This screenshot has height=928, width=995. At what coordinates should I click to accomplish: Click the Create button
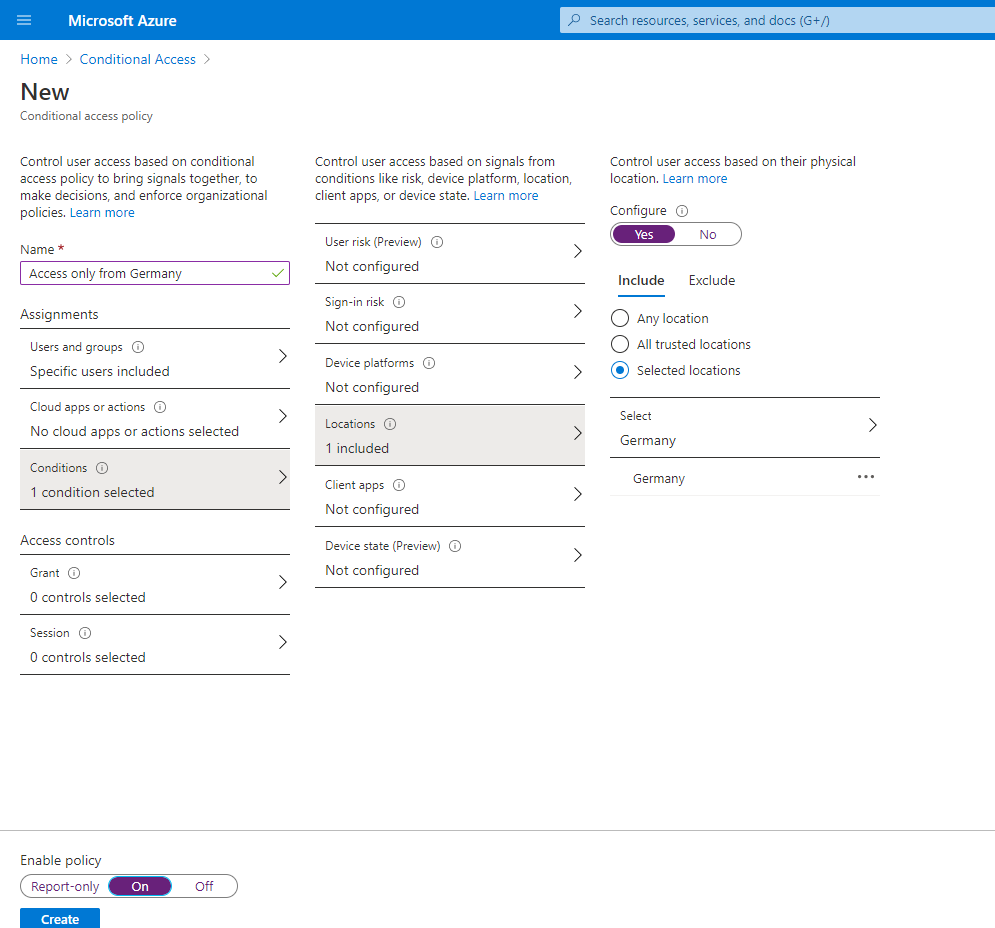pos(60,918)
